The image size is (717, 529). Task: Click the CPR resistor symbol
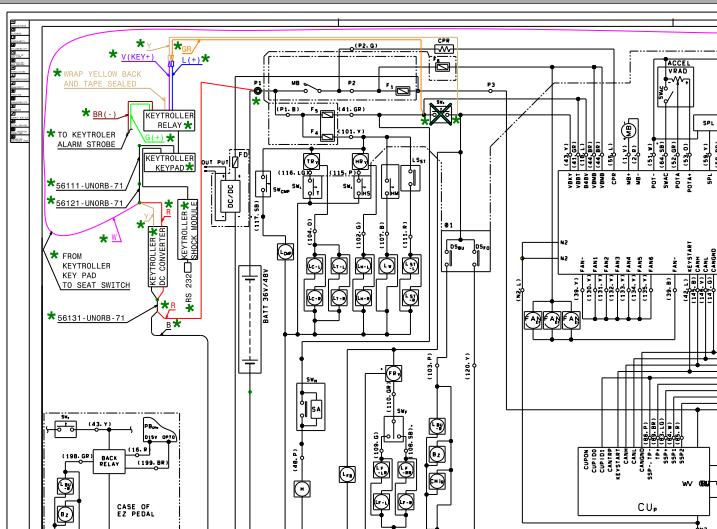(444, 48)
